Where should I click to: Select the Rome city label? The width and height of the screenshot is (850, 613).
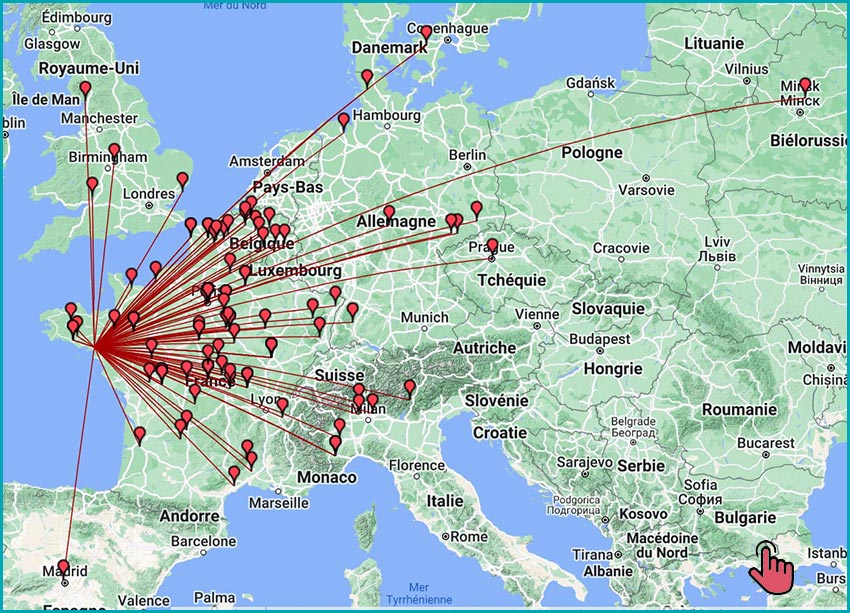(468, 536)
